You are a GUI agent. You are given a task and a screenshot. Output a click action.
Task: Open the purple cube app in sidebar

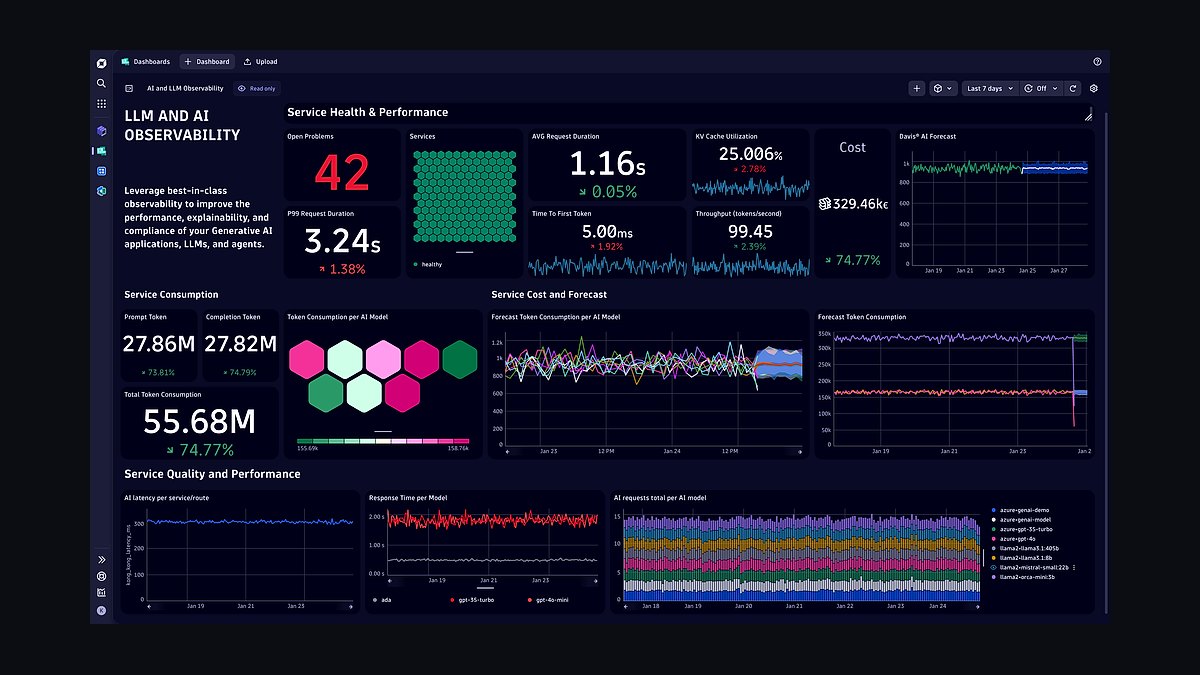click(101, 131)
